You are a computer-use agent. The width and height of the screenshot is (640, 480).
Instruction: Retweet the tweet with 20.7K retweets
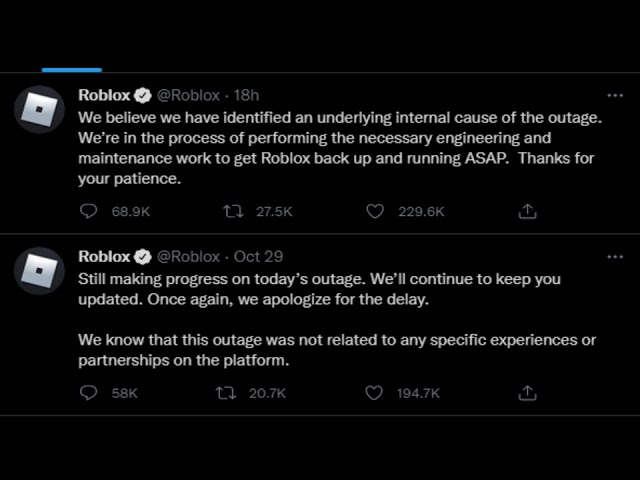coord(226,393)
